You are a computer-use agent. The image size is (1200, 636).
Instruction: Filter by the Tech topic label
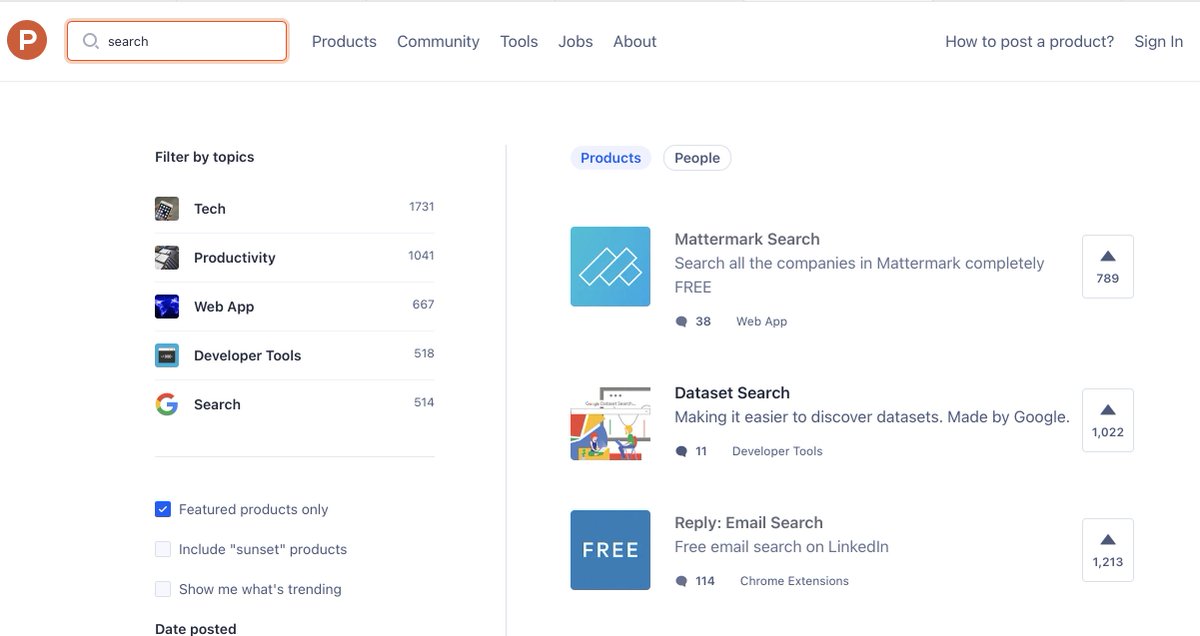pyautogui.click(x=210, y=208)
